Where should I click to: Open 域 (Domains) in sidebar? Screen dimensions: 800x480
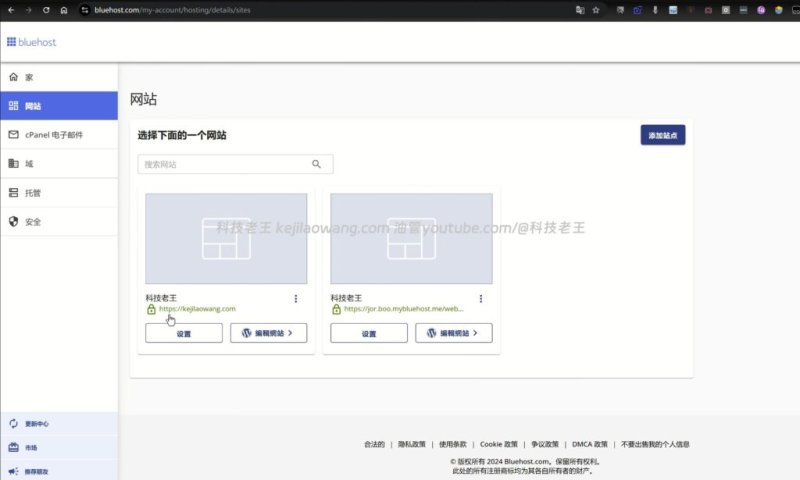pyautogui.click(x=59, y=164)
